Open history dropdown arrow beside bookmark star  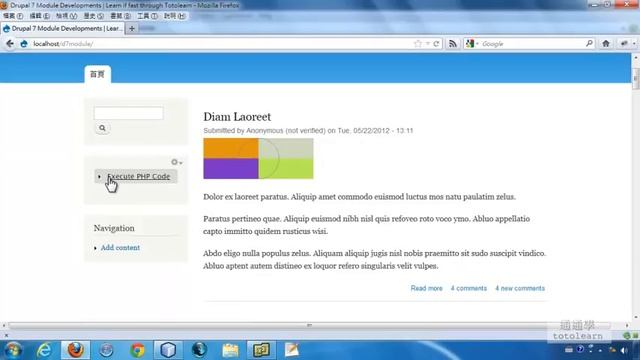pyautogui.click(x=427, y=44)
